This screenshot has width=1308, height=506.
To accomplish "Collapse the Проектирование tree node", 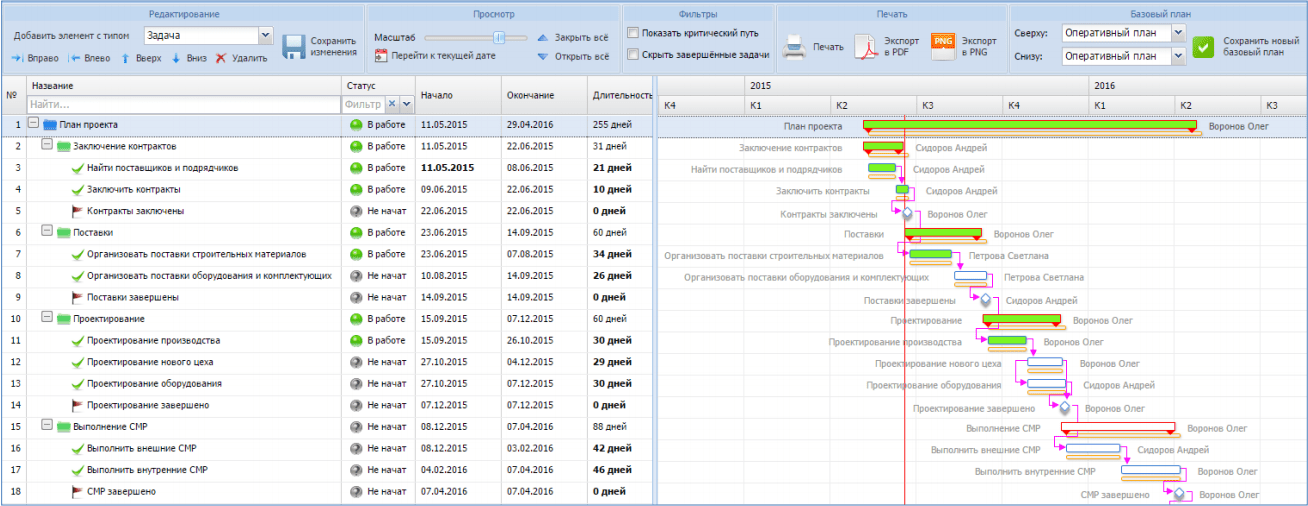I will tap(47, 317).
